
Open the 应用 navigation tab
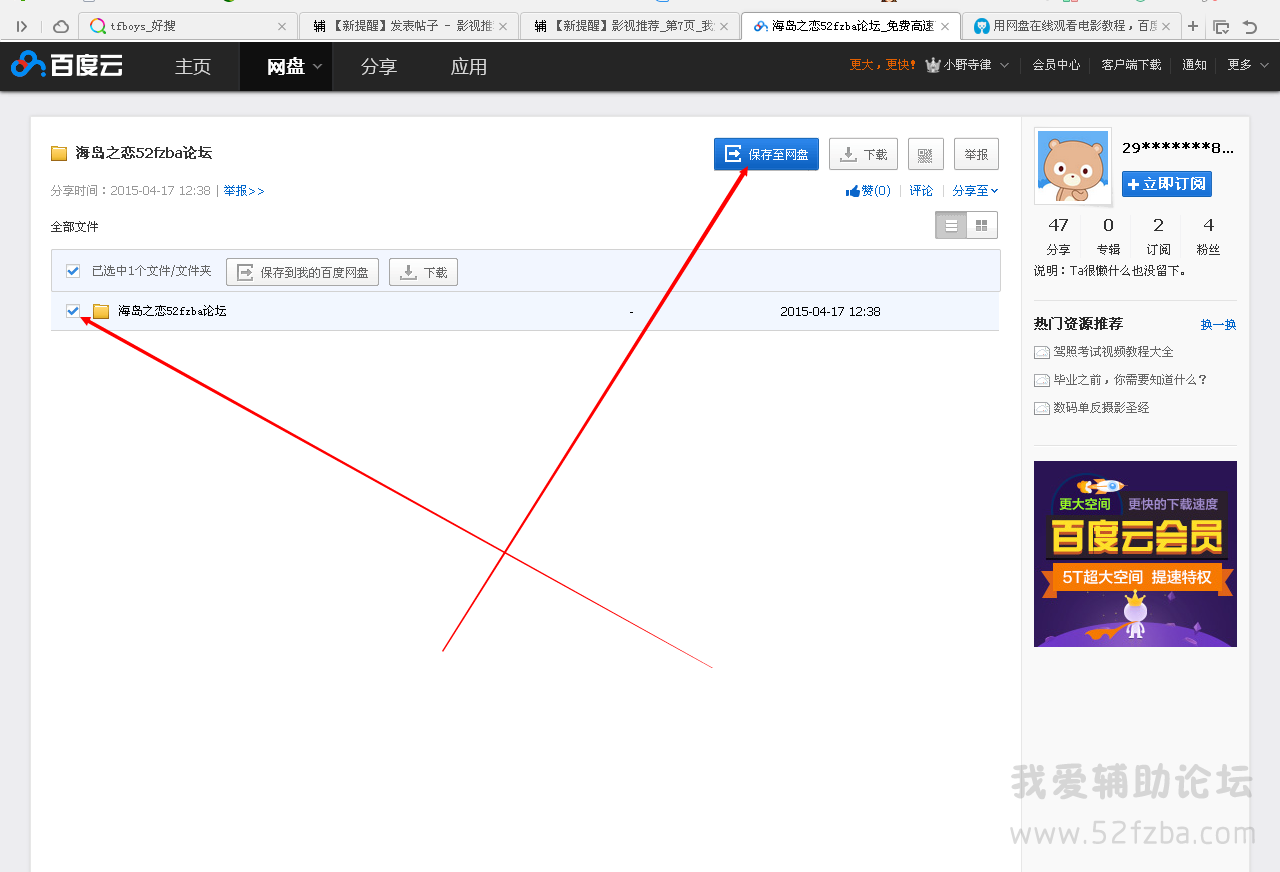tap(468, 67)
